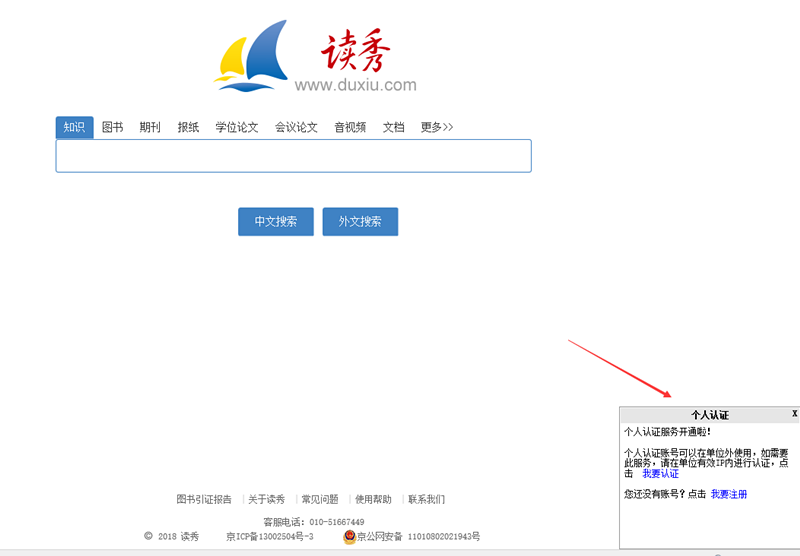Switch to the 学位论文 tab
The image size is (800, 556).
[x=237, y=127]
